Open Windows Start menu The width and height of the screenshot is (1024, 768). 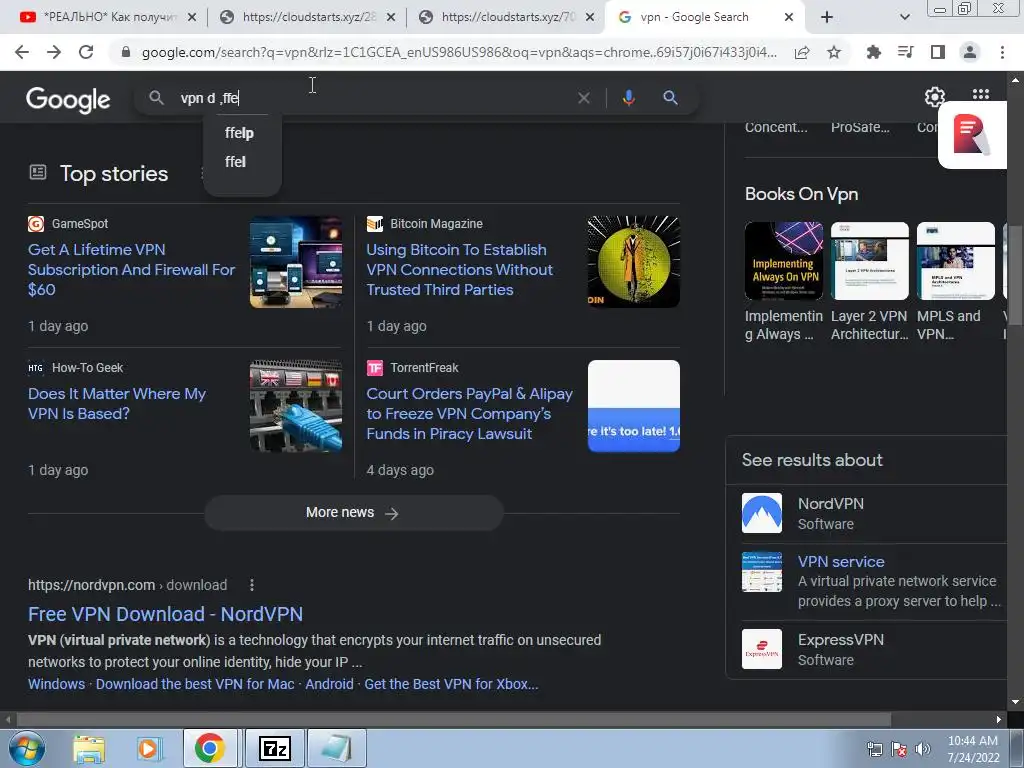tap(26, 748)
